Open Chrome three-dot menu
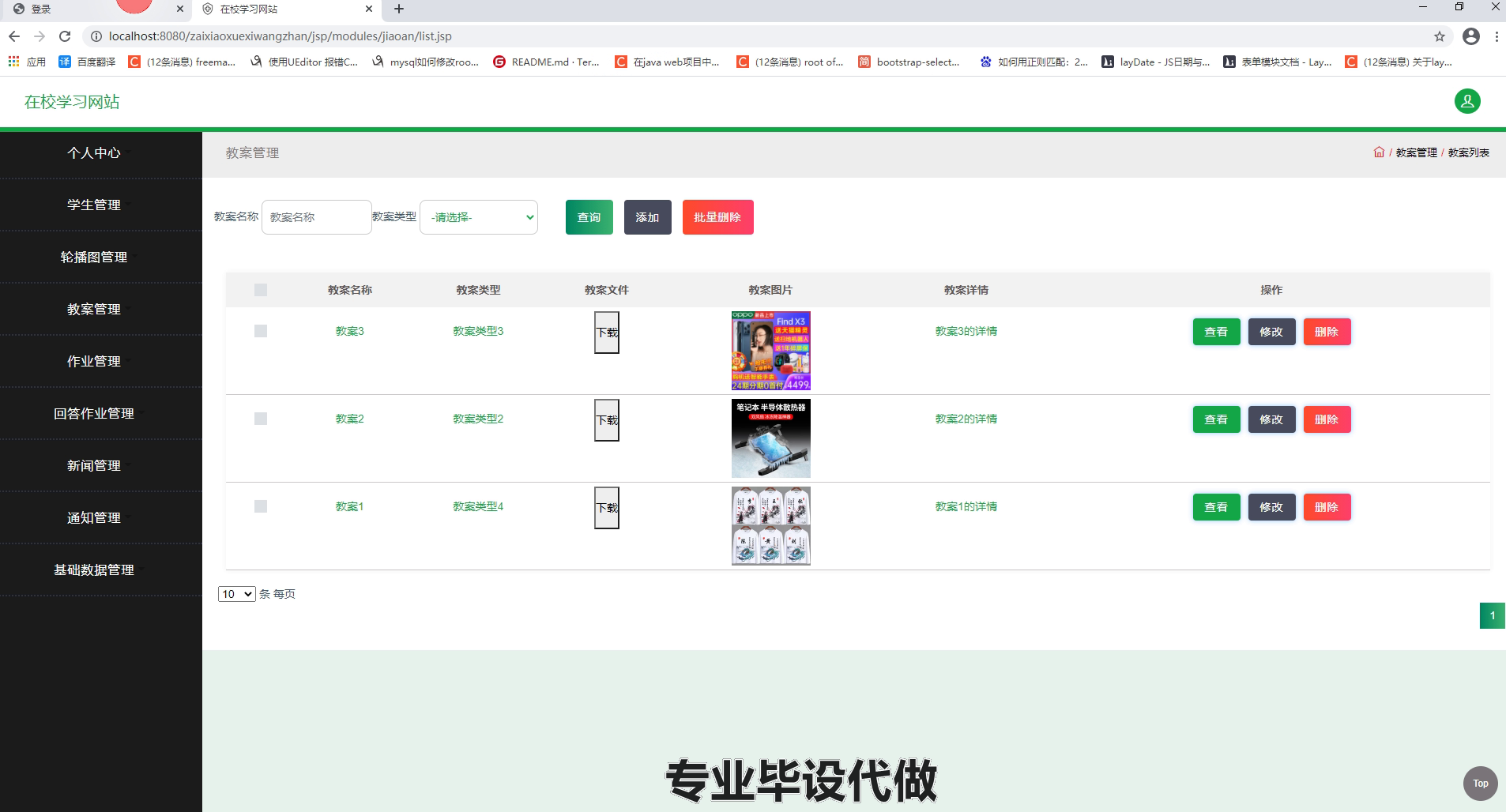This screenshot has width=1506, height=812. [x=1497, y=36]
